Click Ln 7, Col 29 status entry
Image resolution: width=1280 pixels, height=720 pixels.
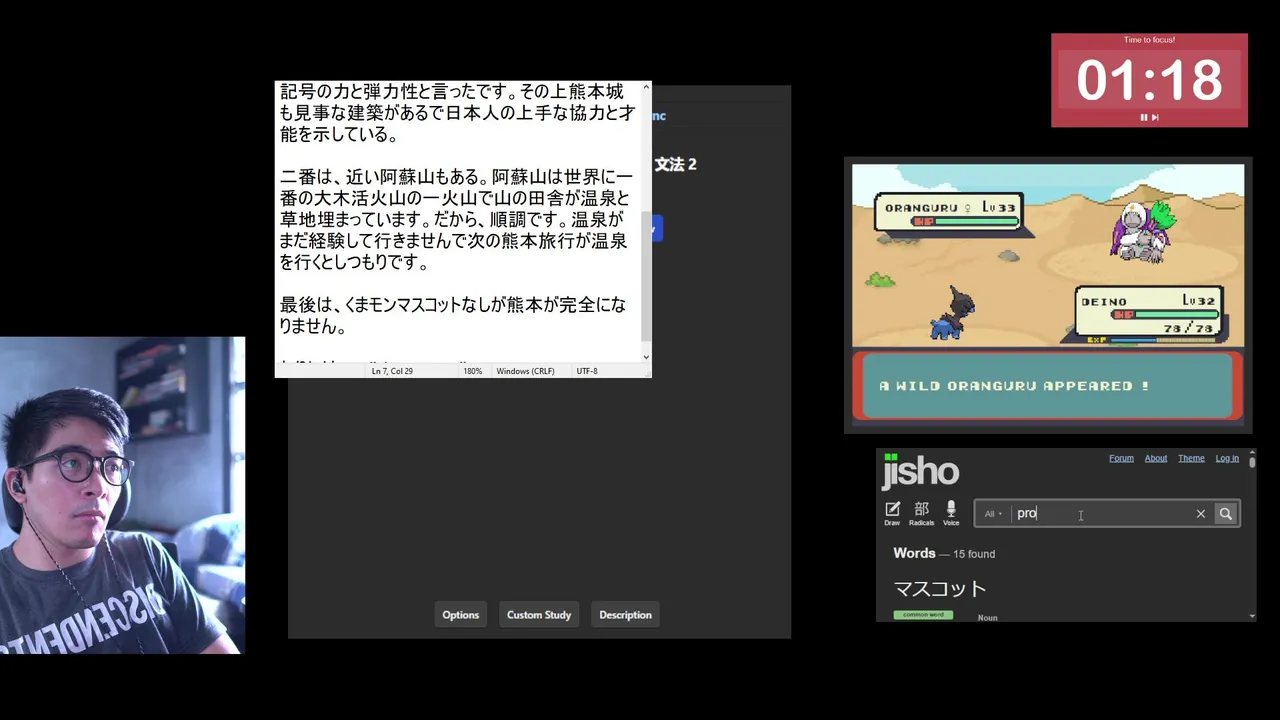[392, 371]
